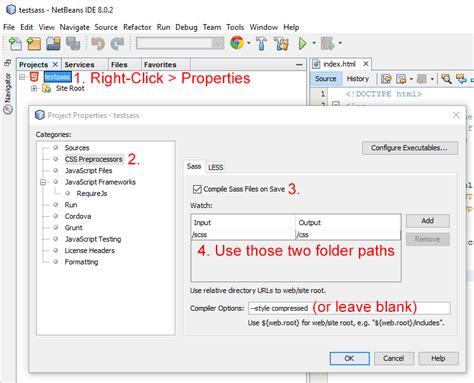
Task: Click the Debug Project toolbar icon
Action: [x=328, y=43]
